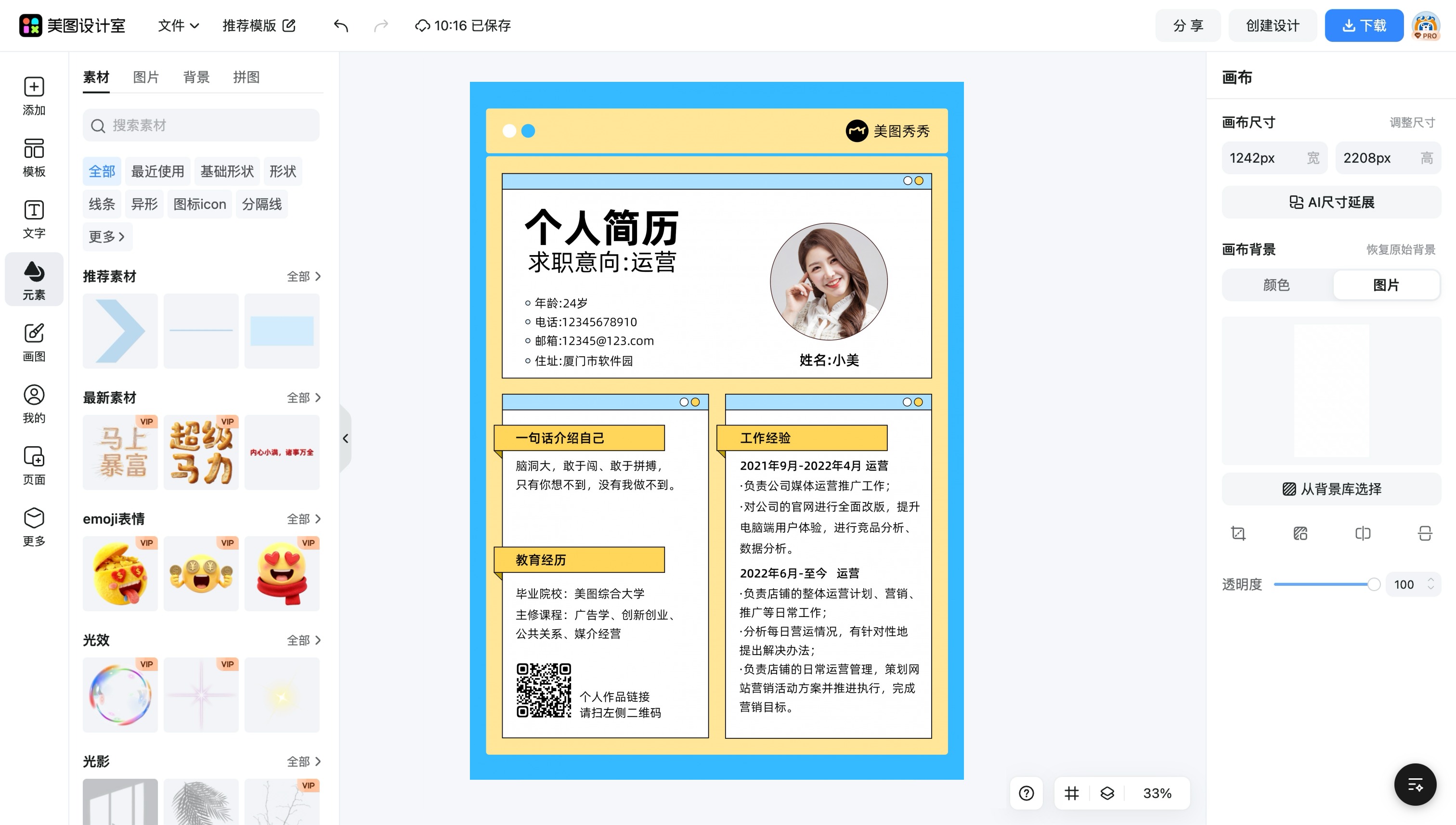
Task: Select the heart-eyes emoji with scarf
Action: (282, 573)
